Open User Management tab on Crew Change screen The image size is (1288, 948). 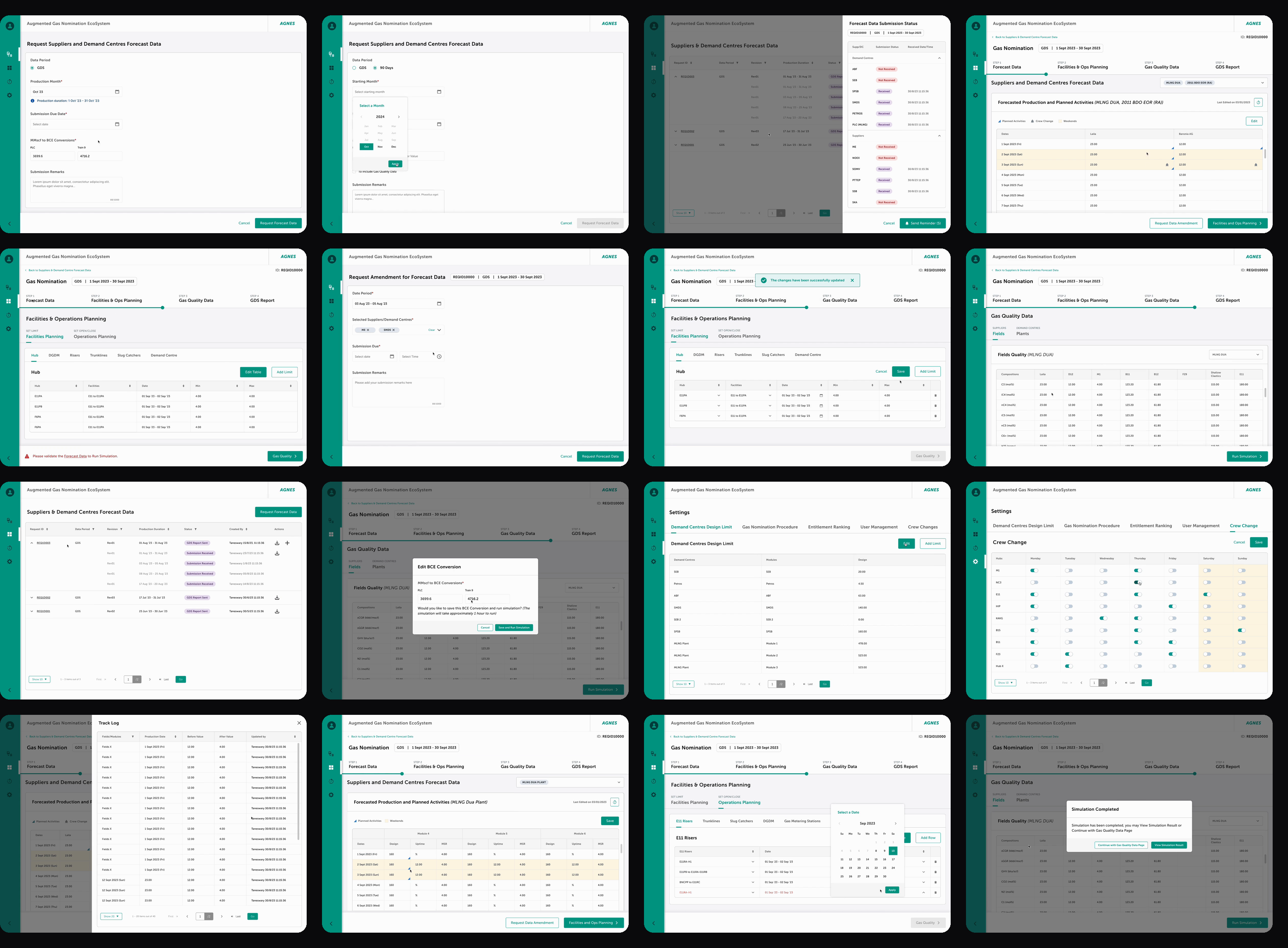click(x=1201, y=526)
